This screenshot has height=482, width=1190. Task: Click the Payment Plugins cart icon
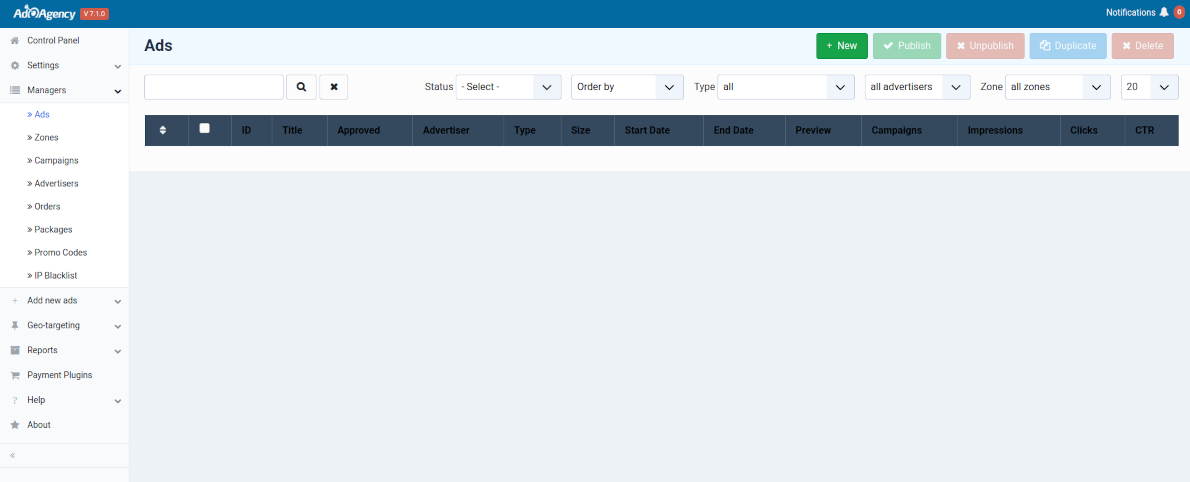(14, 375)
